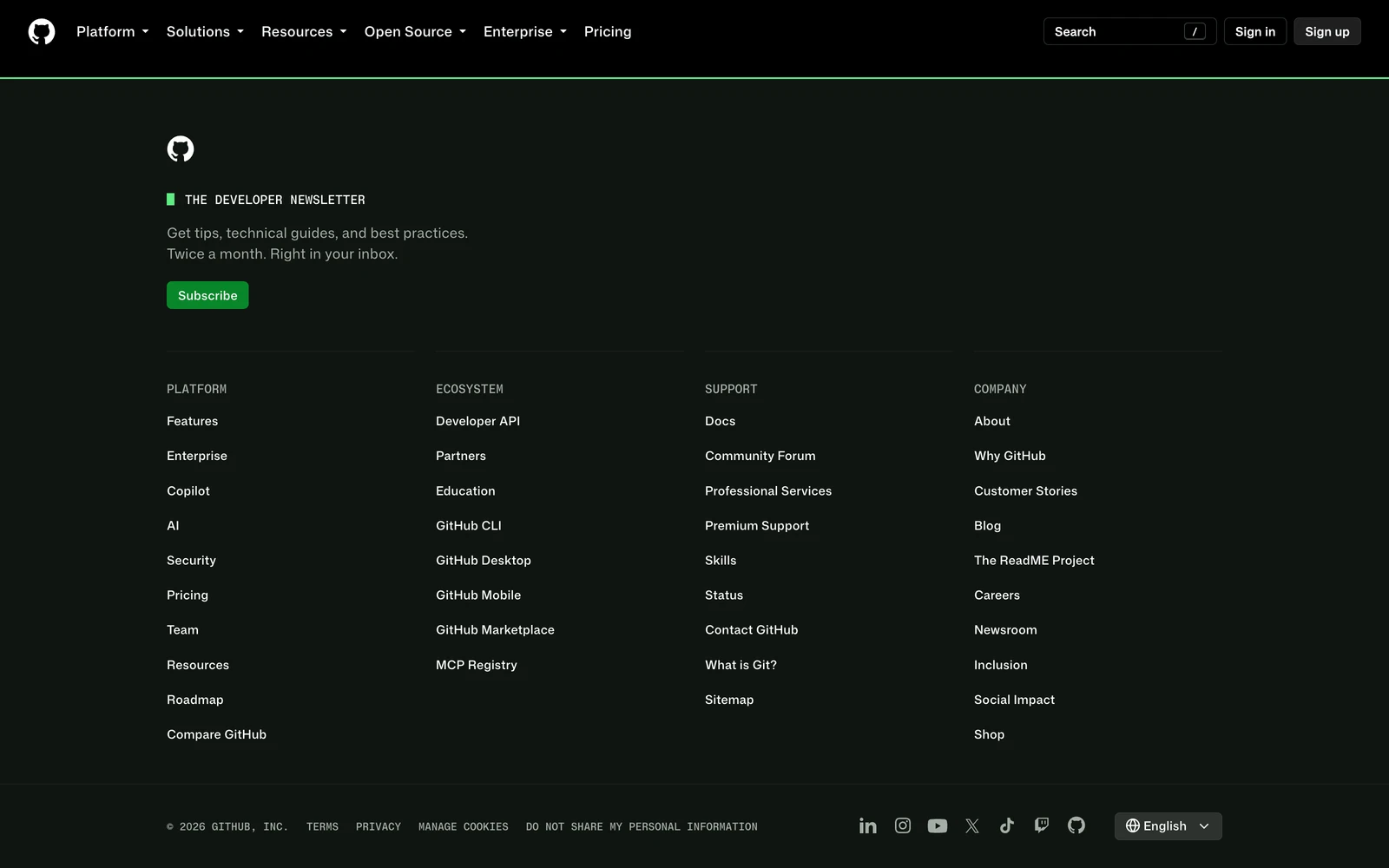Open the Resources link in footer Platform column
Viewport: 1389px width, 868px height.
tap(198, 665)
